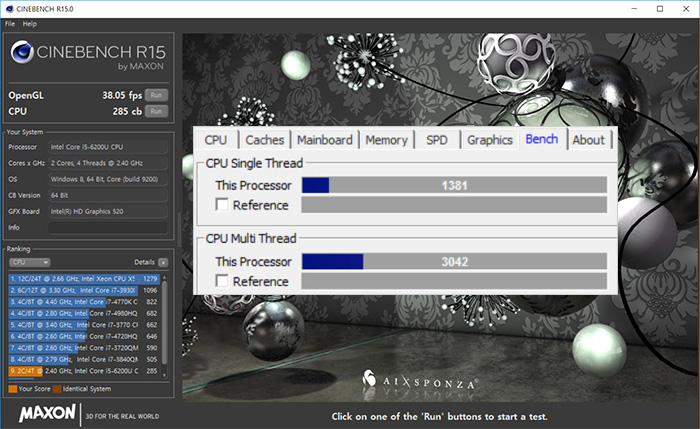Select ranking row 9 i5-6200U 285
700x429 pixels.
(x=84, y=371)
